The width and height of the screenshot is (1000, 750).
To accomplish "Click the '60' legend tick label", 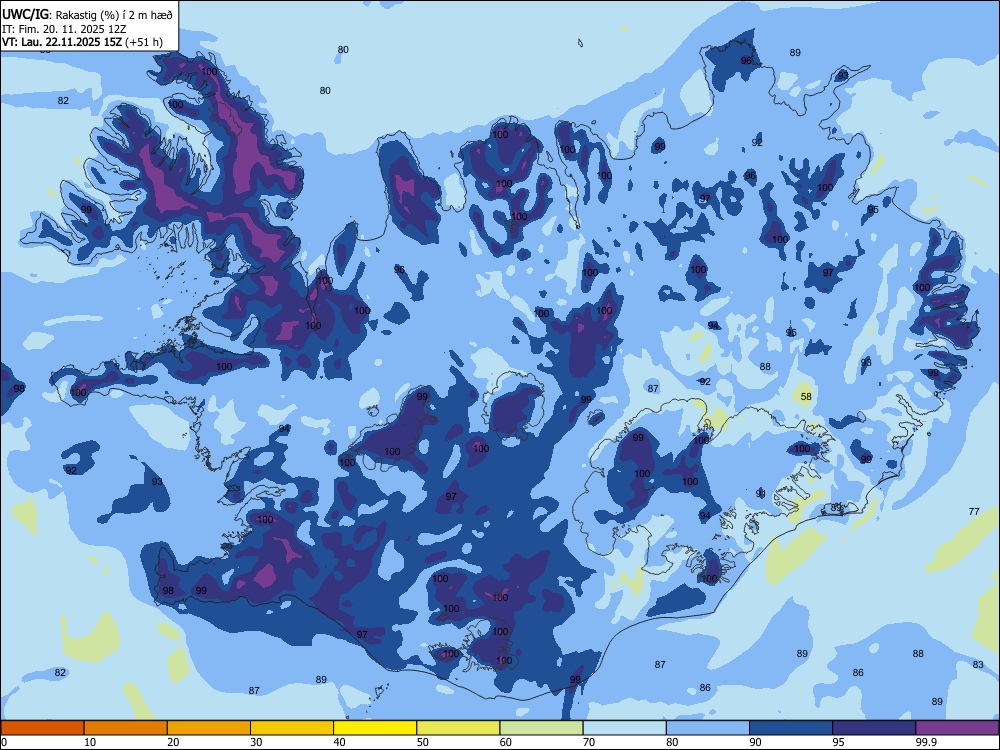I will 506,742.
